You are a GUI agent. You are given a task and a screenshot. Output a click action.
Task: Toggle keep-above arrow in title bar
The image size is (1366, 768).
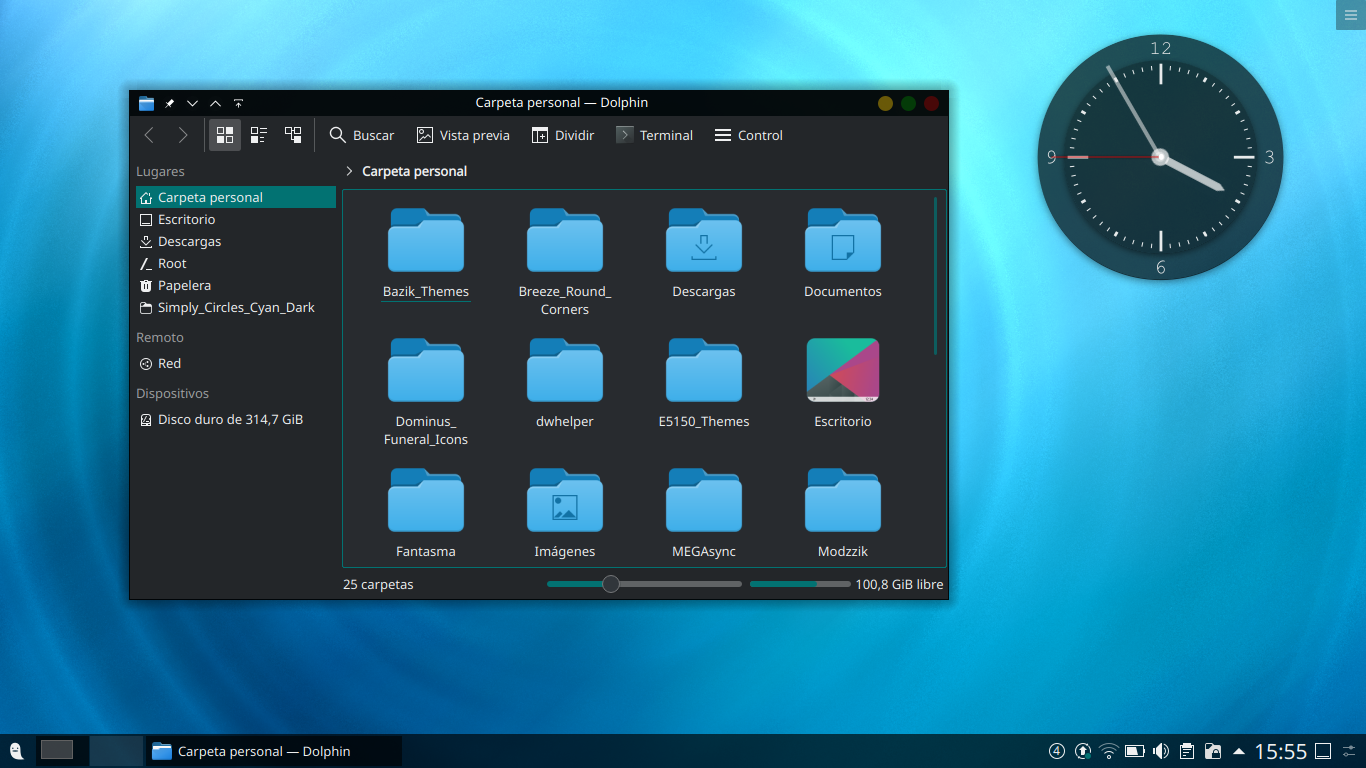tap(216, 103)
